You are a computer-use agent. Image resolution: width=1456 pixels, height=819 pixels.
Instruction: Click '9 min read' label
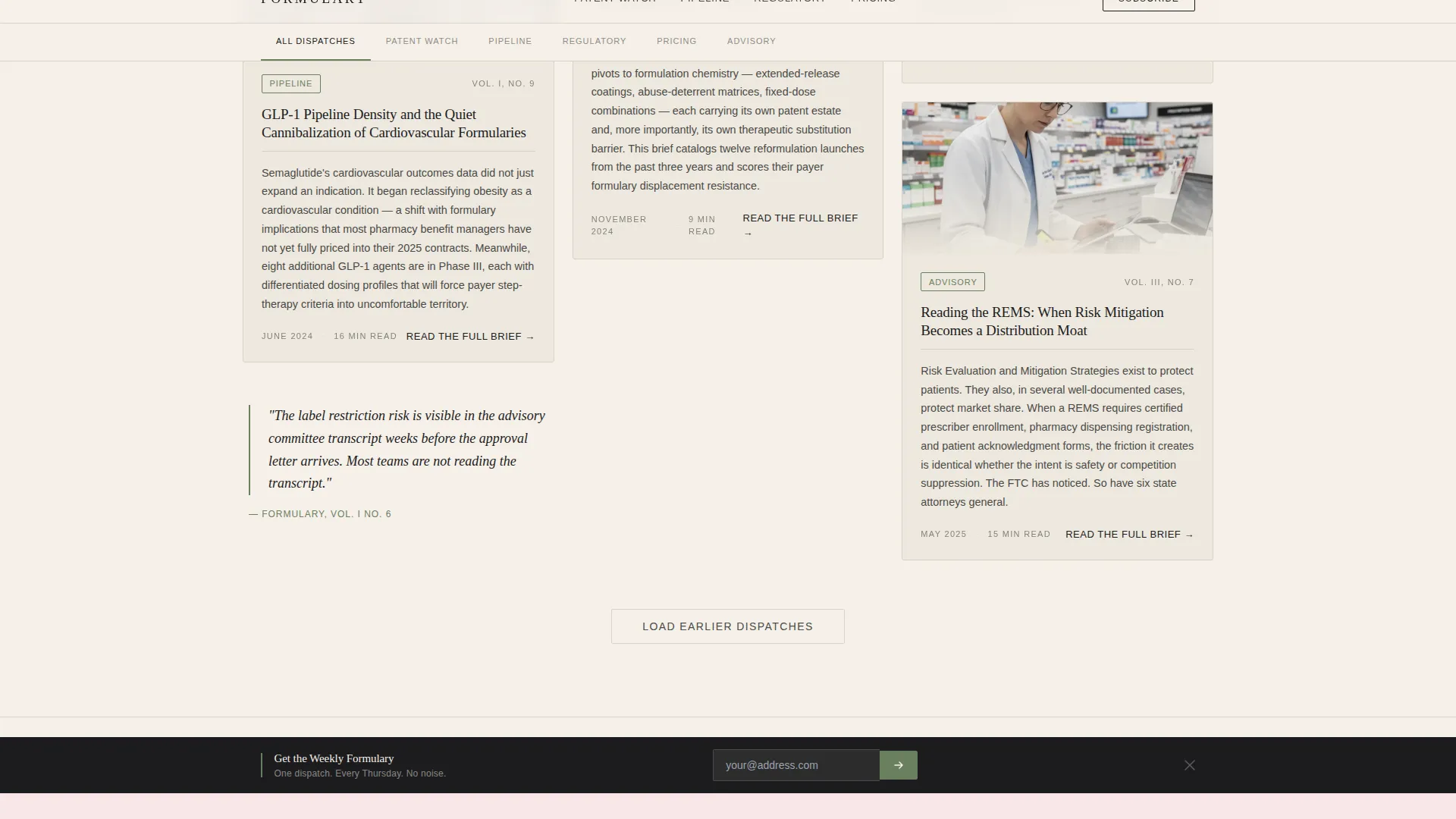pos(701,225)
